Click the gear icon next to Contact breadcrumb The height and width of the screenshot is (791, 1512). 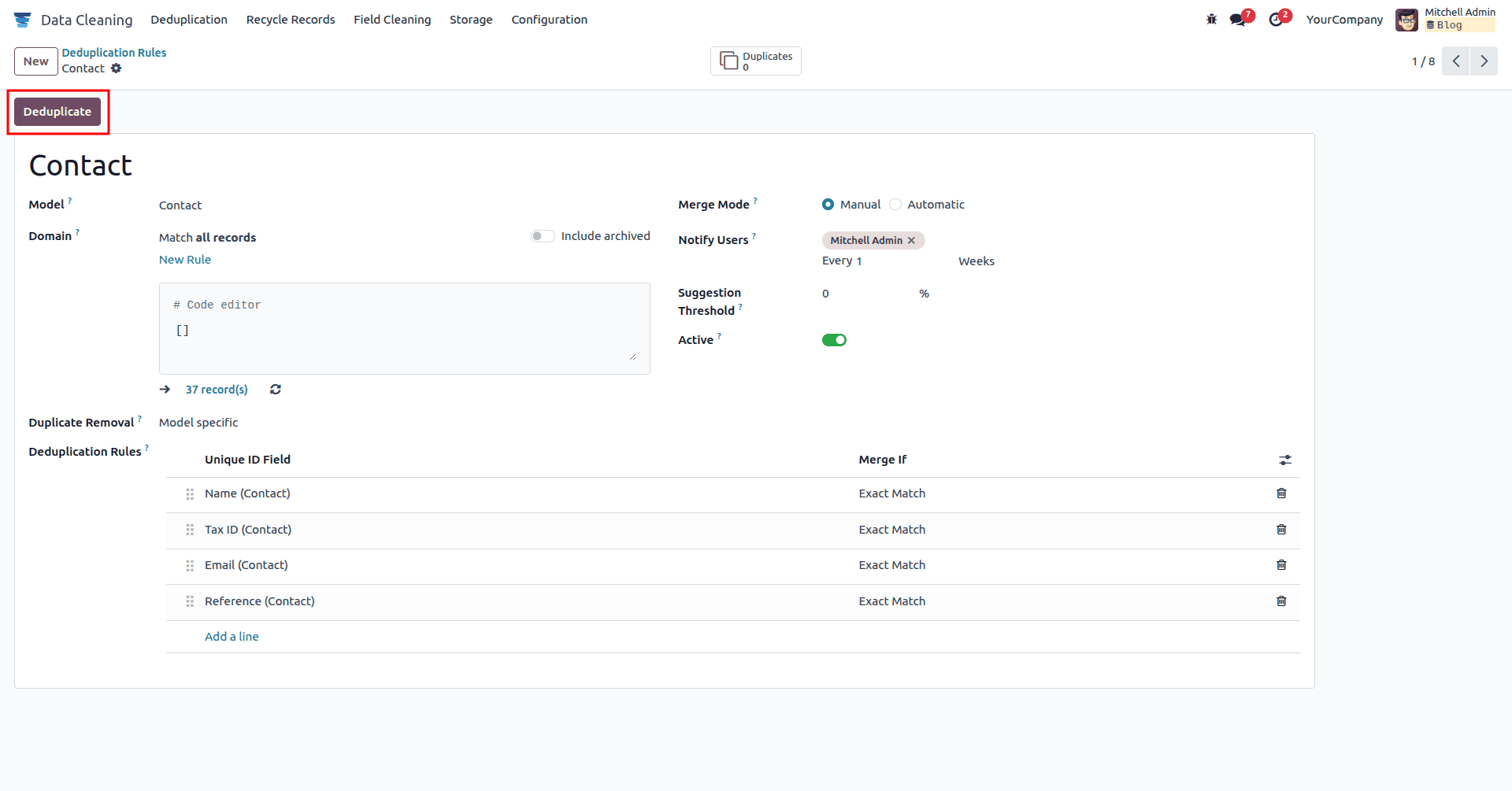(x=116, y=68)
